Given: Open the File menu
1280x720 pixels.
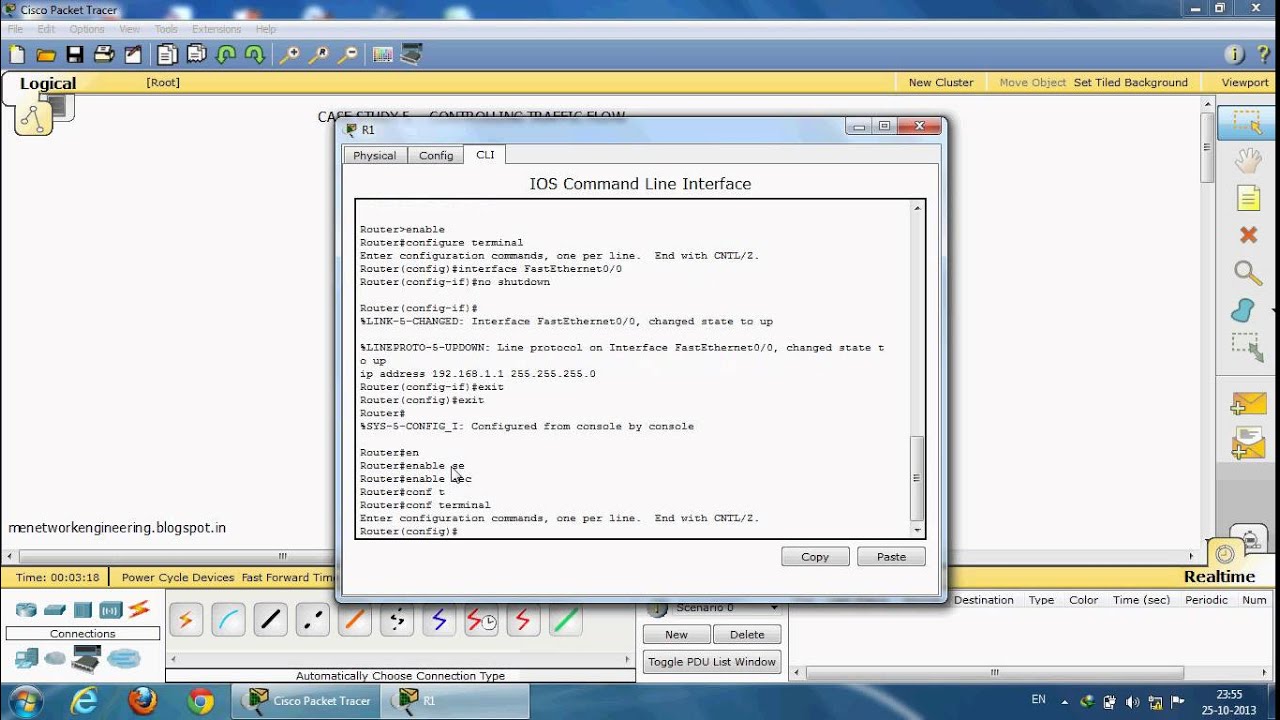Looking at the screenshot, I should click(x=15, y=29).
